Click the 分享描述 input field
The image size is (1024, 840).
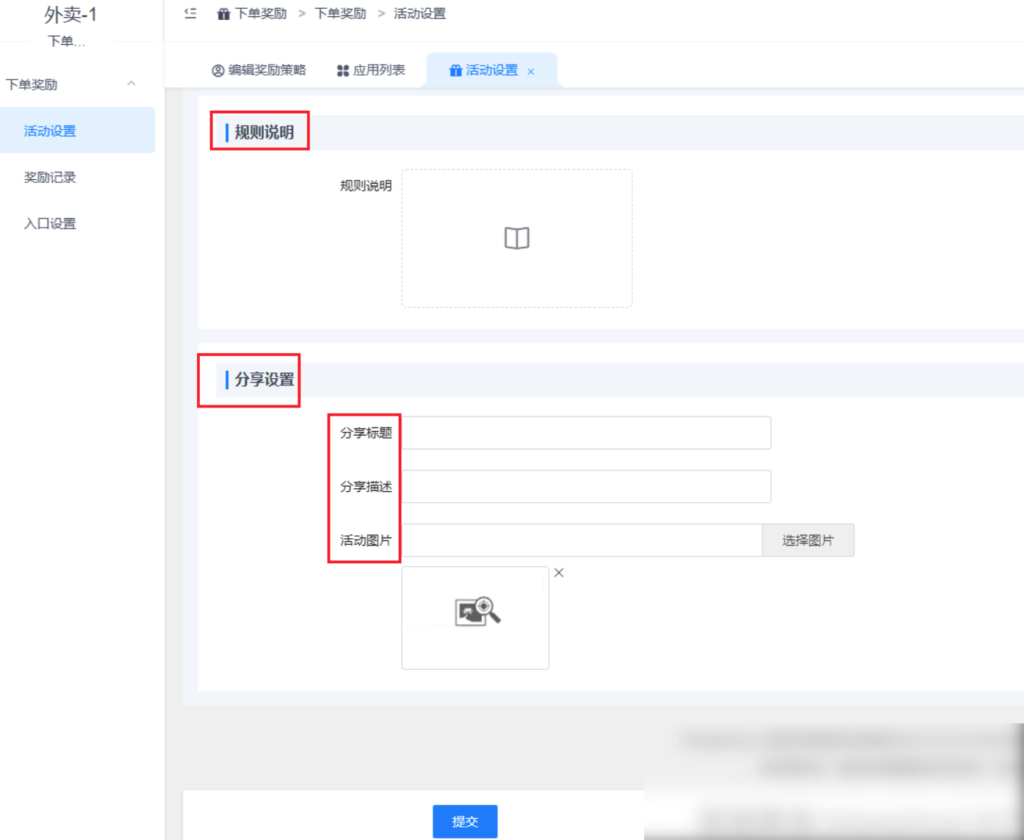pyautogui.click(x=586, y=486)
